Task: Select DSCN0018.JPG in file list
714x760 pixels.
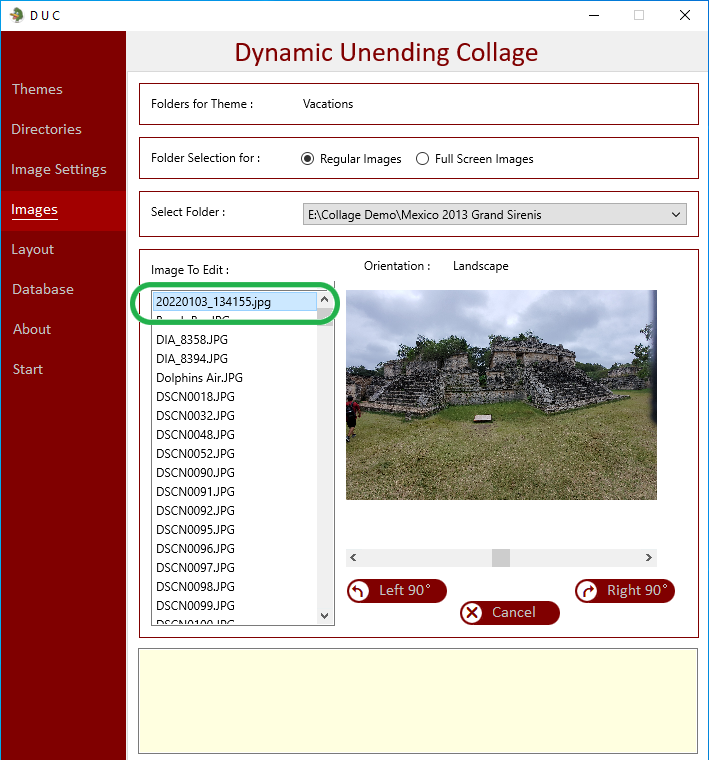Action: (x=235, y=396)
